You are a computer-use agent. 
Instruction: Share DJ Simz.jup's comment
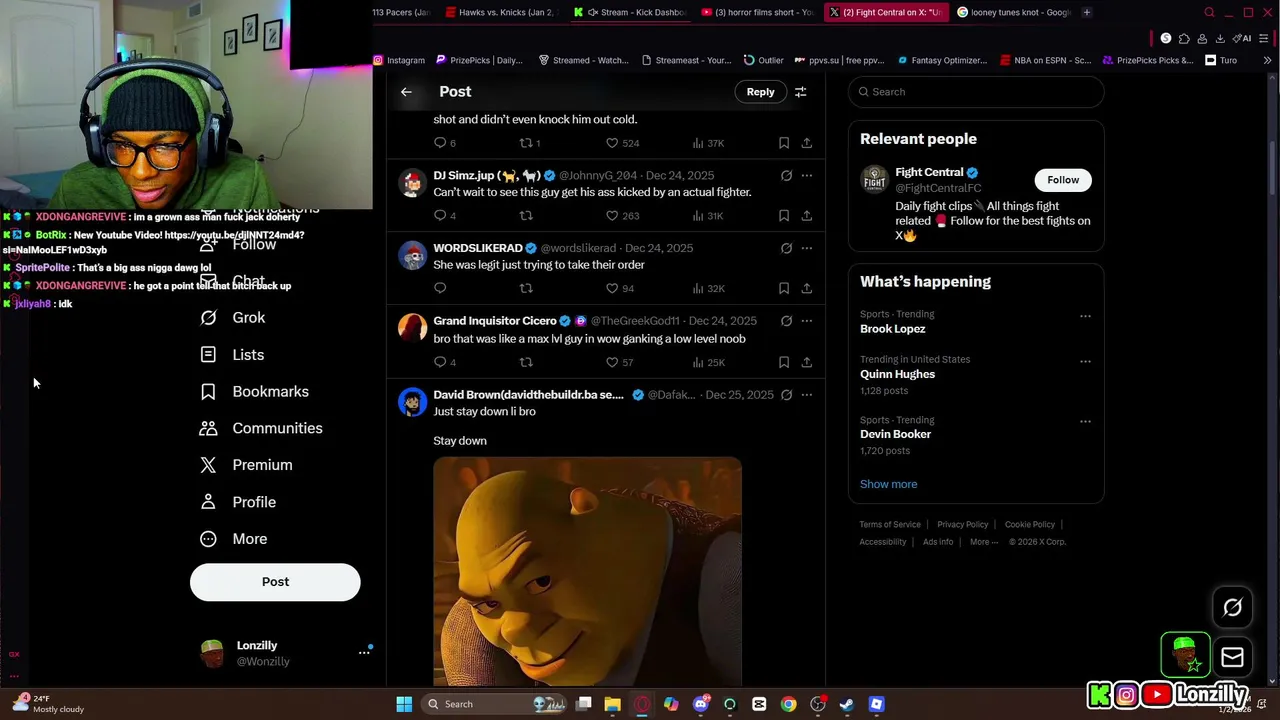(x=807, y=216)
